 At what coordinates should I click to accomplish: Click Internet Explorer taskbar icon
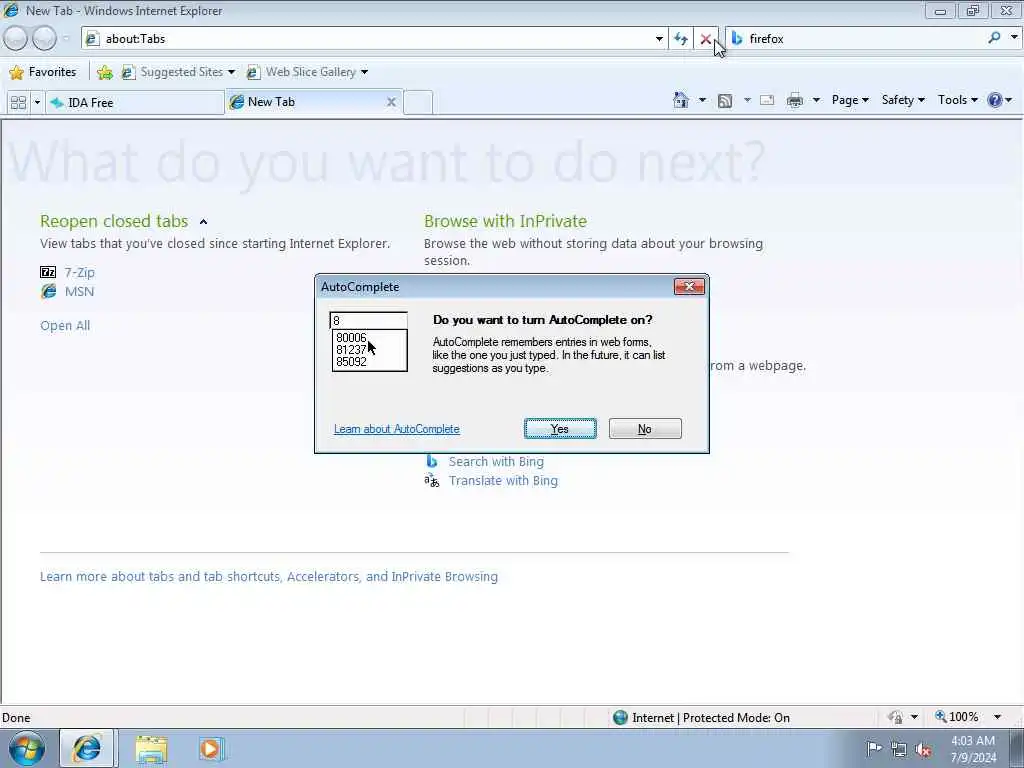88,748
